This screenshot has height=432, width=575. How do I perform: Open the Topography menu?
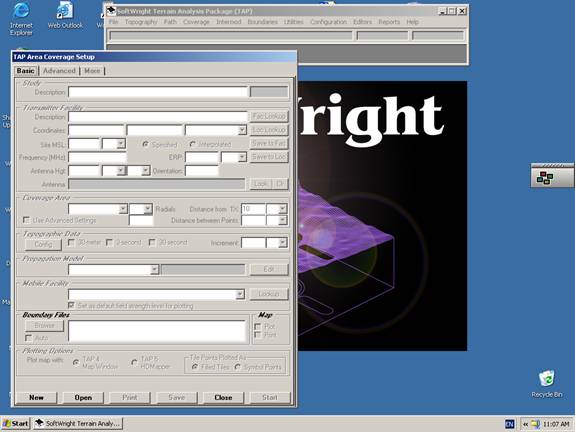click(141, 22)
